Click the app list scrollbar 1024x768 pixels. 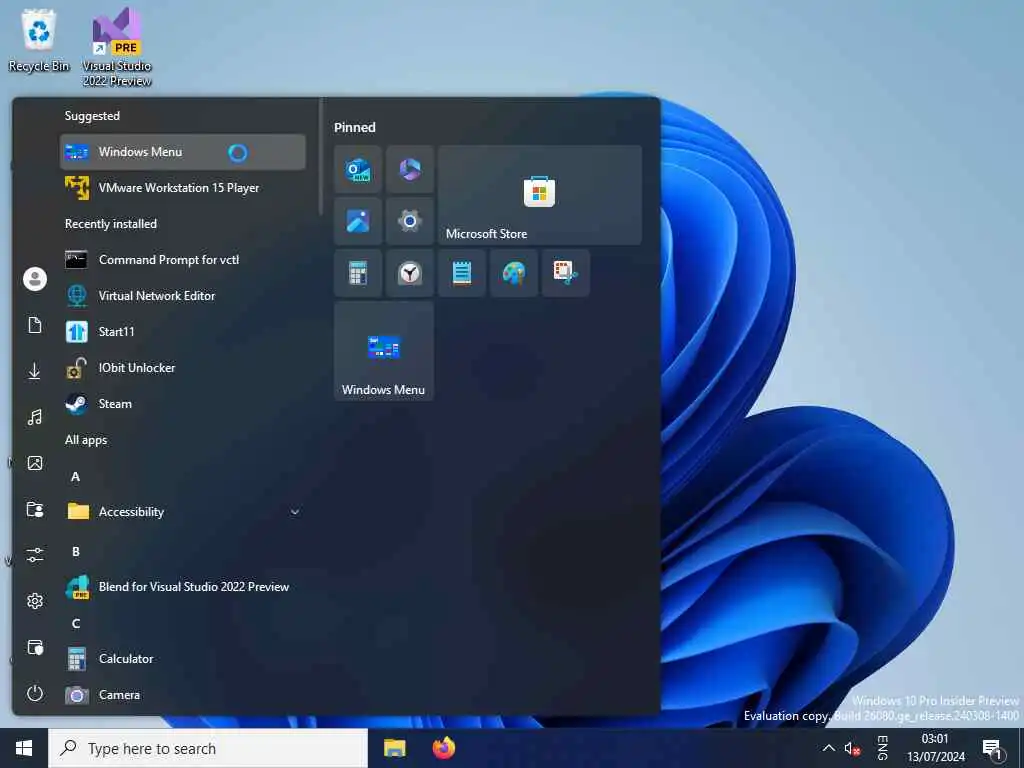coord(321,157)
